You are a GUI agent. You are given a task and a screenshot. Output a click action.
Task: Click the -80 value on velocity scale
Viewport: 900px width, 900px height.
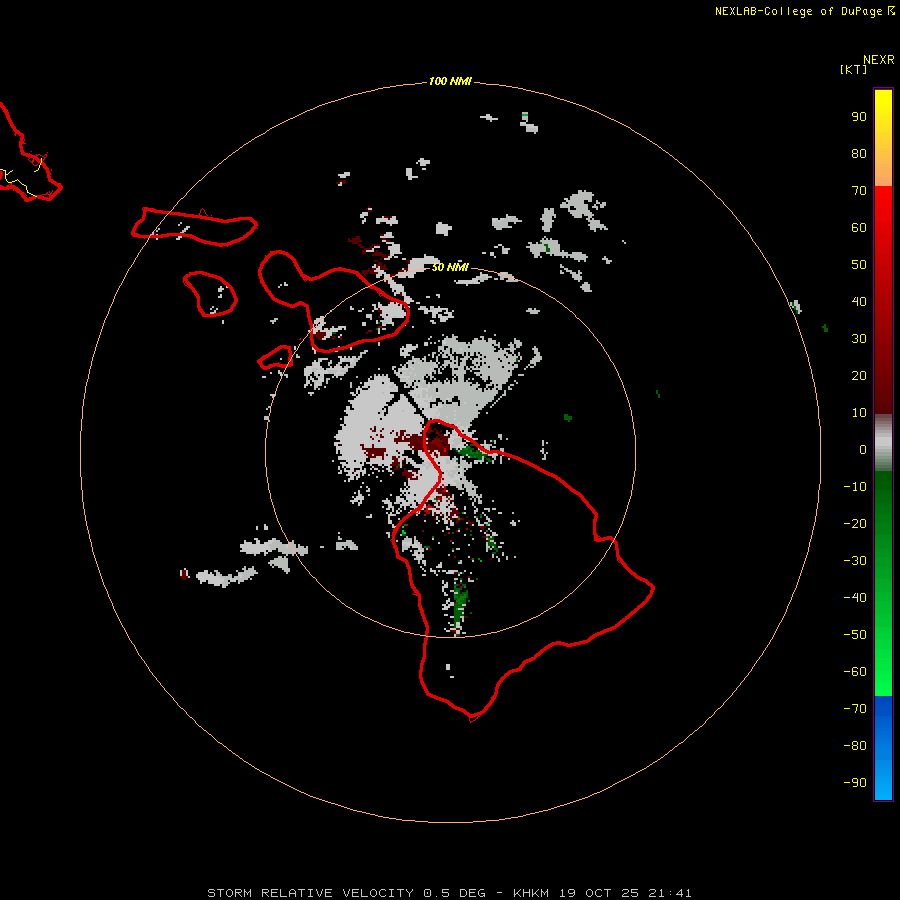coord(855,746)
